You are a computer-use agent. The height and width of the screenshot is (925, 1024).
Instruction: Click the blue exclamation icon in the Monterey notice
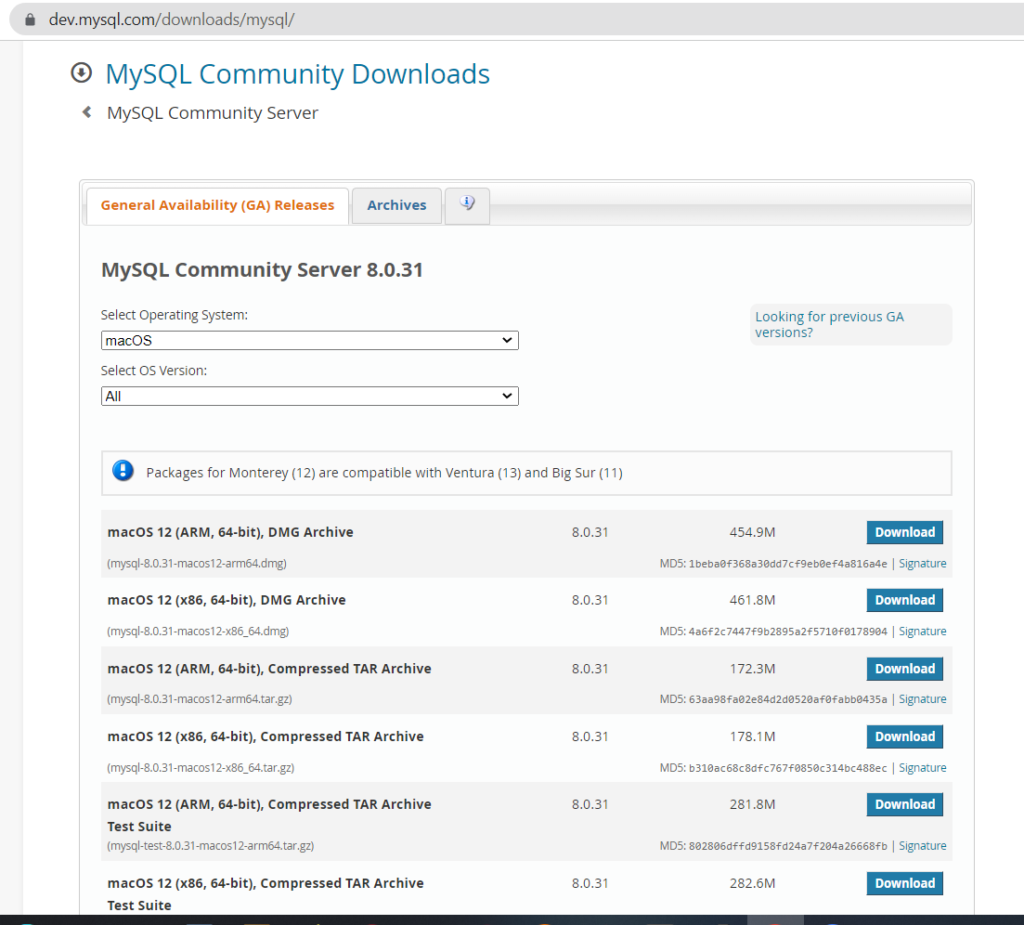coord(123,470)
